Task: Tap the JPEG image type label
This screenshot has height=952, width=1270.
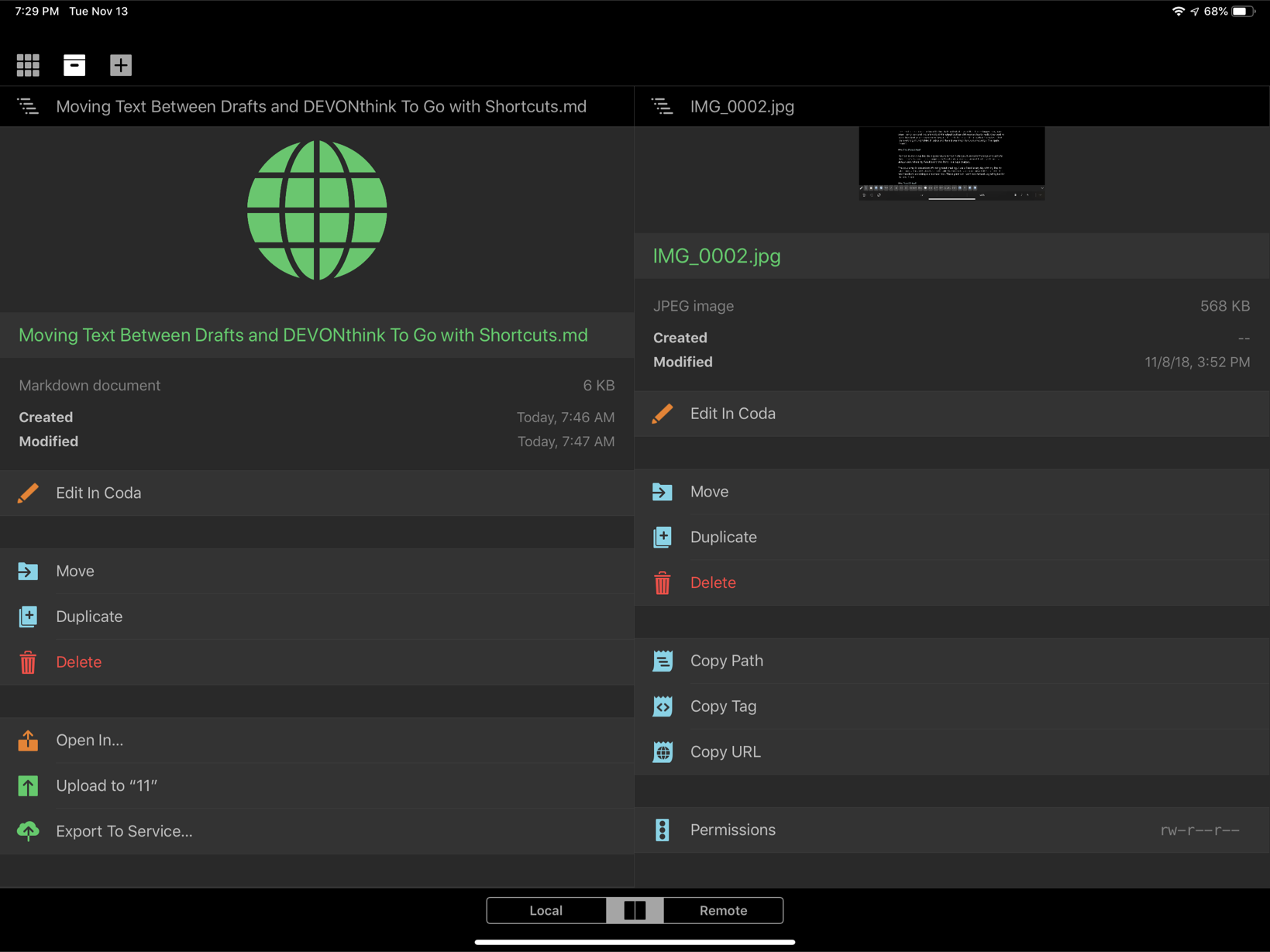Action: 694,306
